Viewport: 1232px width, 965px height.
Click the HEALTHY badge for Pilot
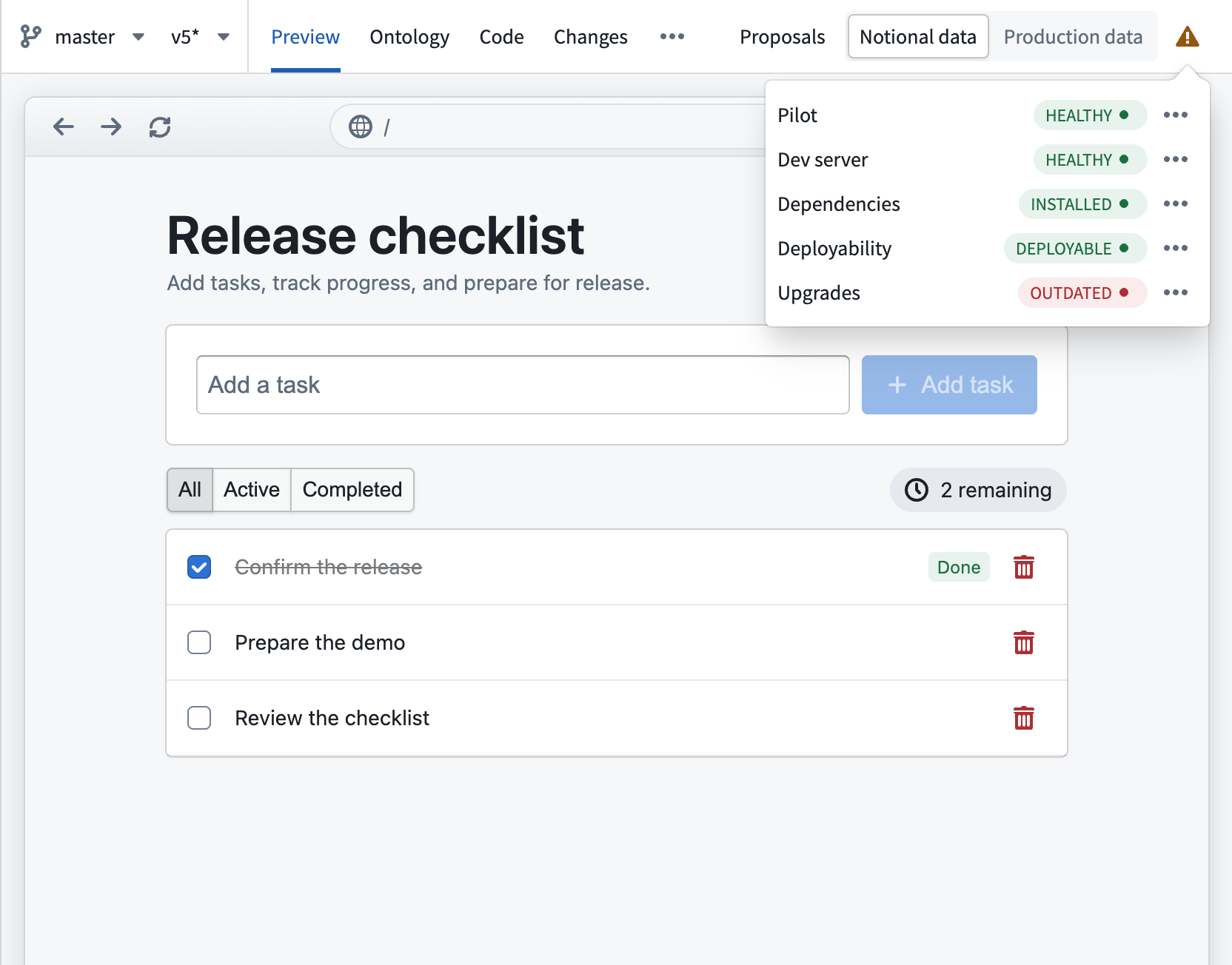pyautogui.click(x=1090, y=115)
